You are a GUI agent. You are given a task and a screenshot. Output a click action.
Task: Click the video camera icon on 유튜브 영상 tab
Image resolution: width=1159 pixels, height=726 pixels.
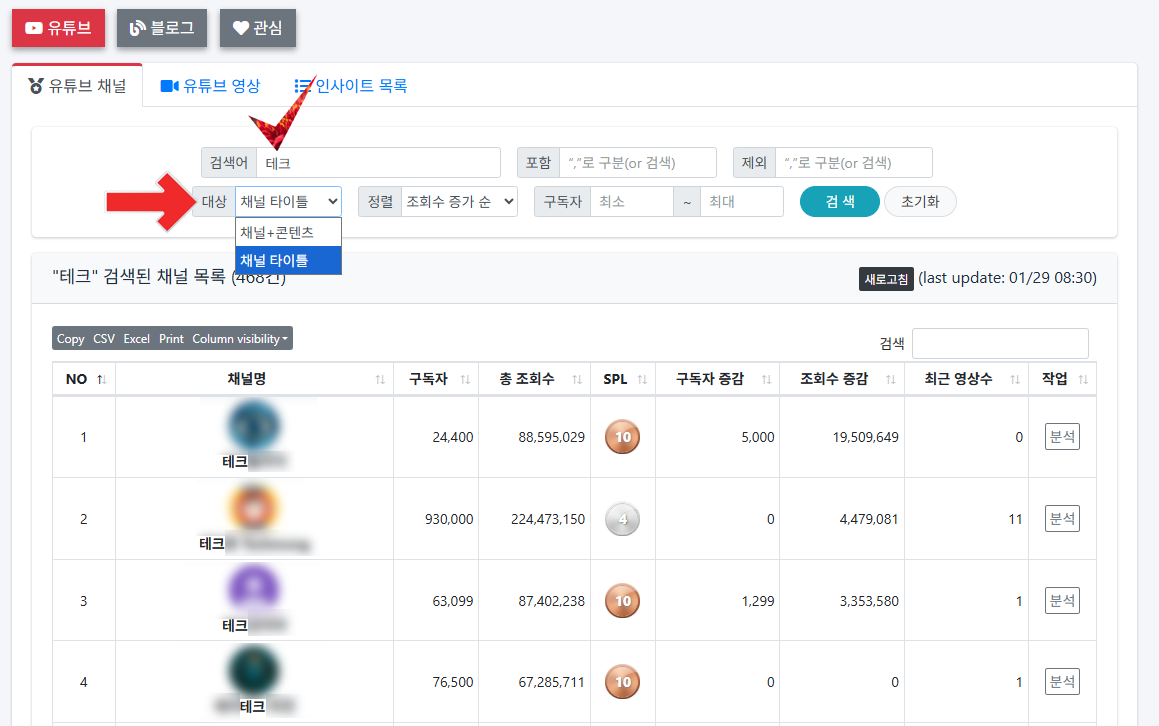(168, 86)
